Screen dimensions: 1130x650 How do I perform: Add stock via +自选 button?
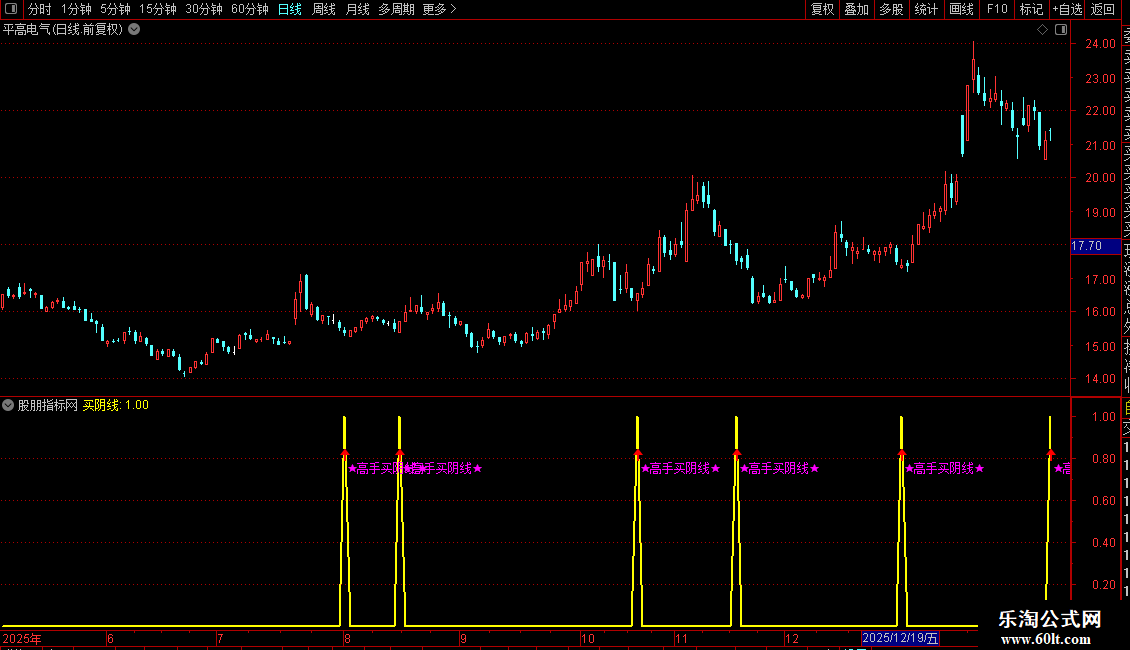pos(1067,9)
